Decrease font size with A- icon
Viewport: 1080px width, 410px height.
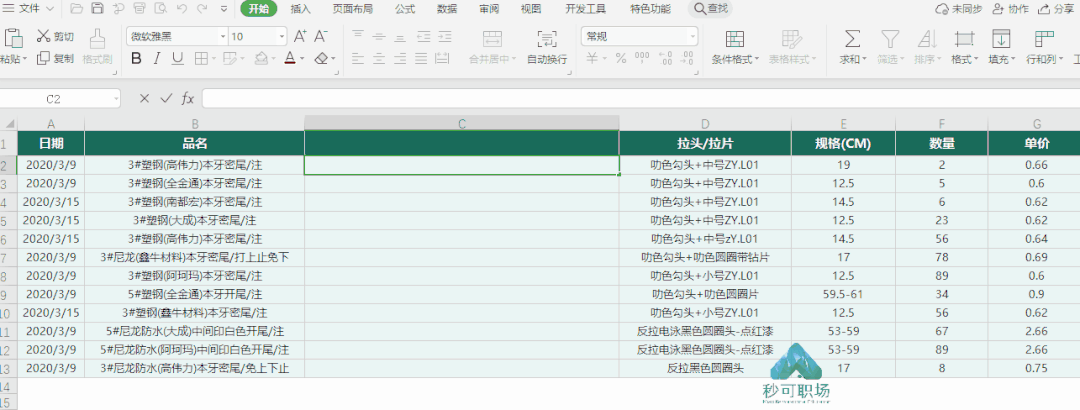click(x=320, y=37)
